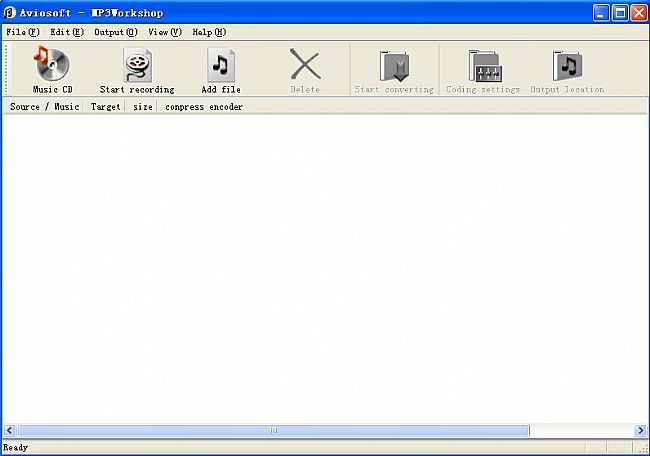This screenshot has width=650, height=456.
Task: Click the Ready status bar text
Action: [x=15, y=448]
